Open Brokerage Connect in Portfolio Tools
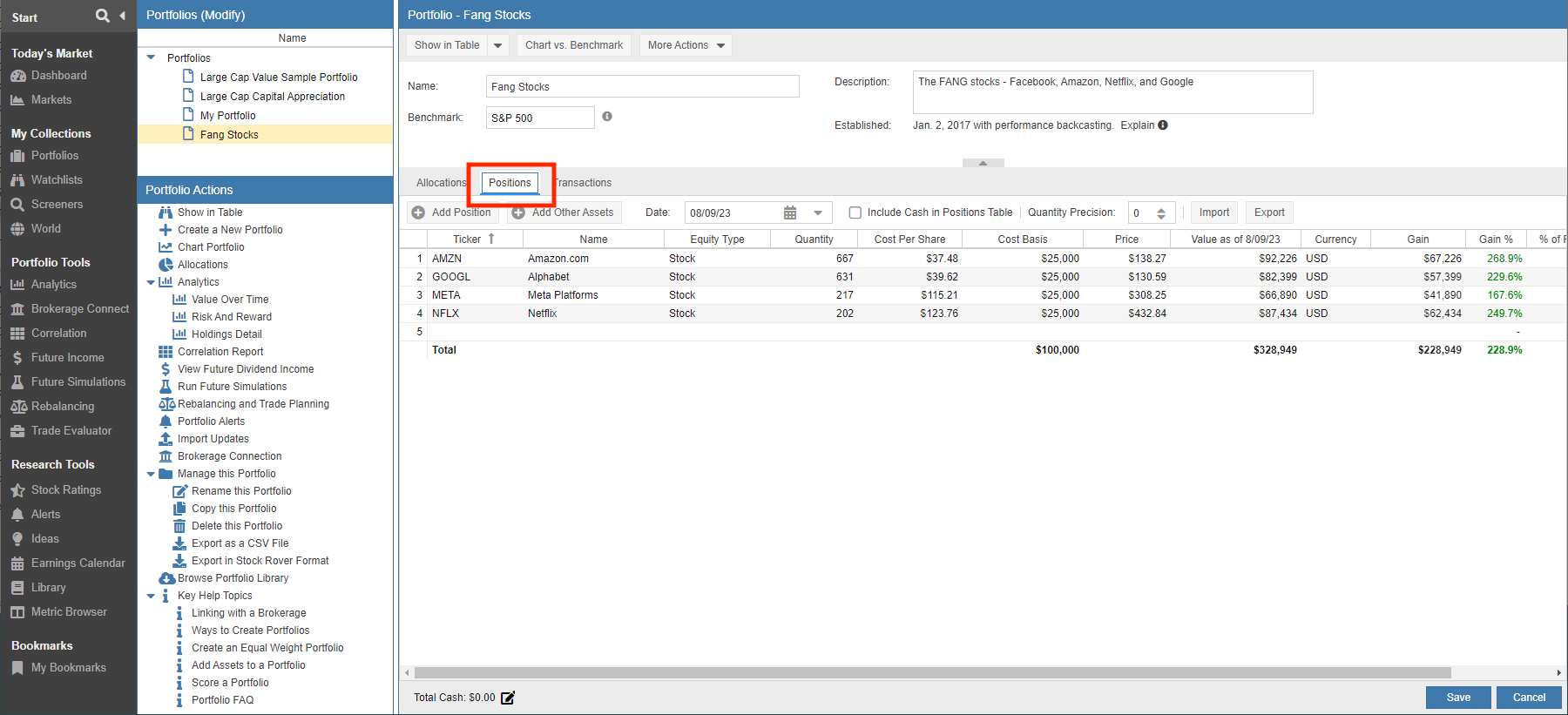Viewport: 1568px width, 715px height. coord(79,309)
